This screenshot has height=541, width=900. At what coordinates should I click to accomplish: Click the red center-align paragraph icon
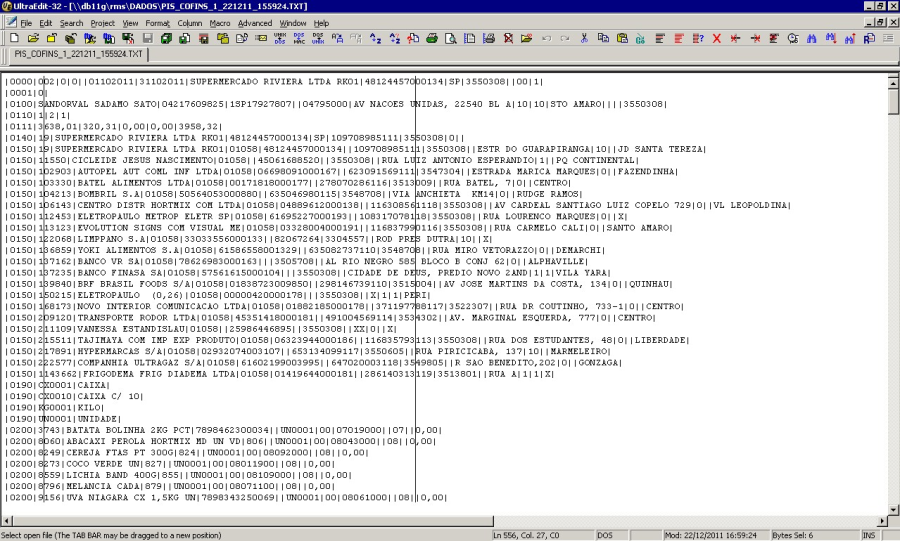tap(678, 38)
